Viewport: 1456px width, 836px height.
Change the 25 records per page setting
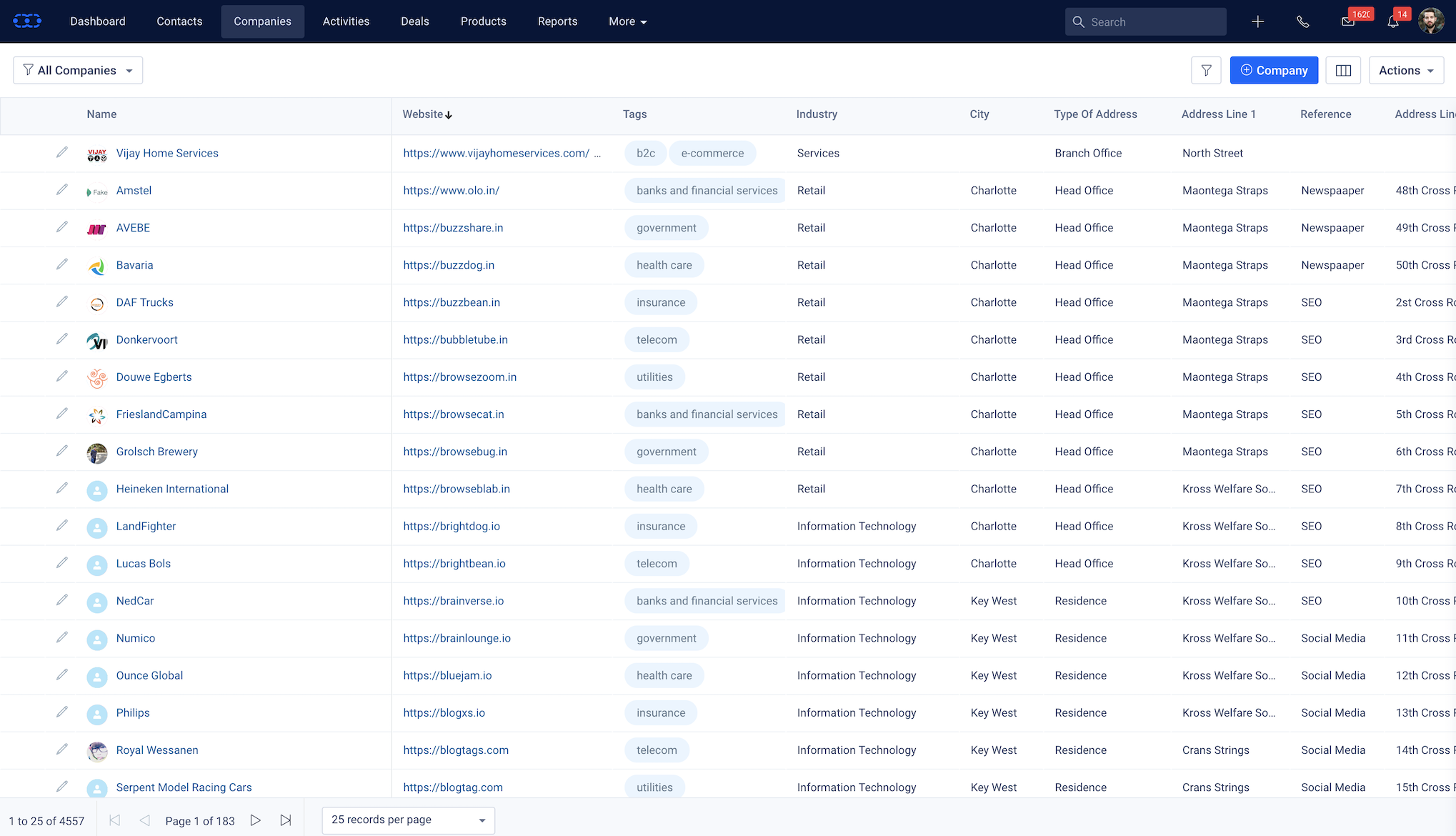pos(407,820)
